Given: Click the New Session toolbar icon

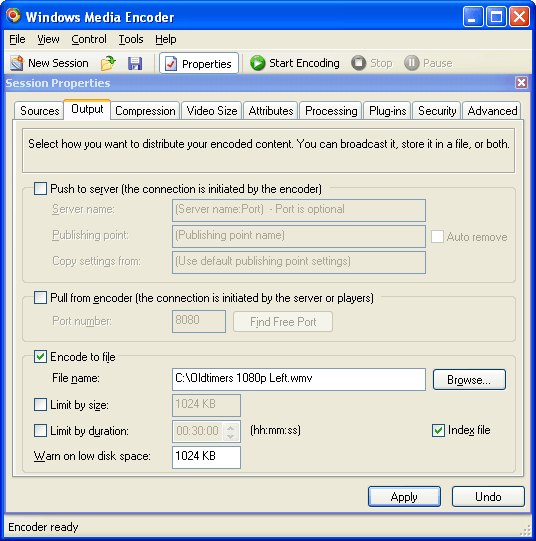Looking at the screenshot, I should (x=17, y=63).
